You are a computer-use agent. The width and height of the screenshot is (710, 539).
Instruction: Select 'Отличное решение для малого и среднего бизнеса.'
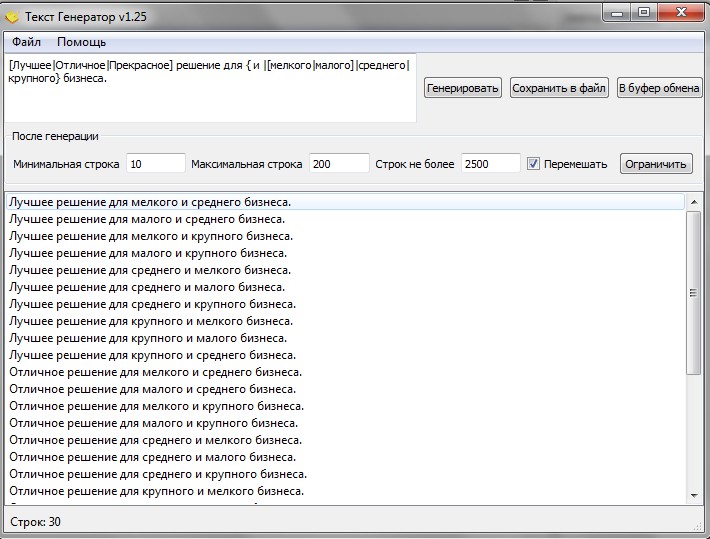[346, 389]
